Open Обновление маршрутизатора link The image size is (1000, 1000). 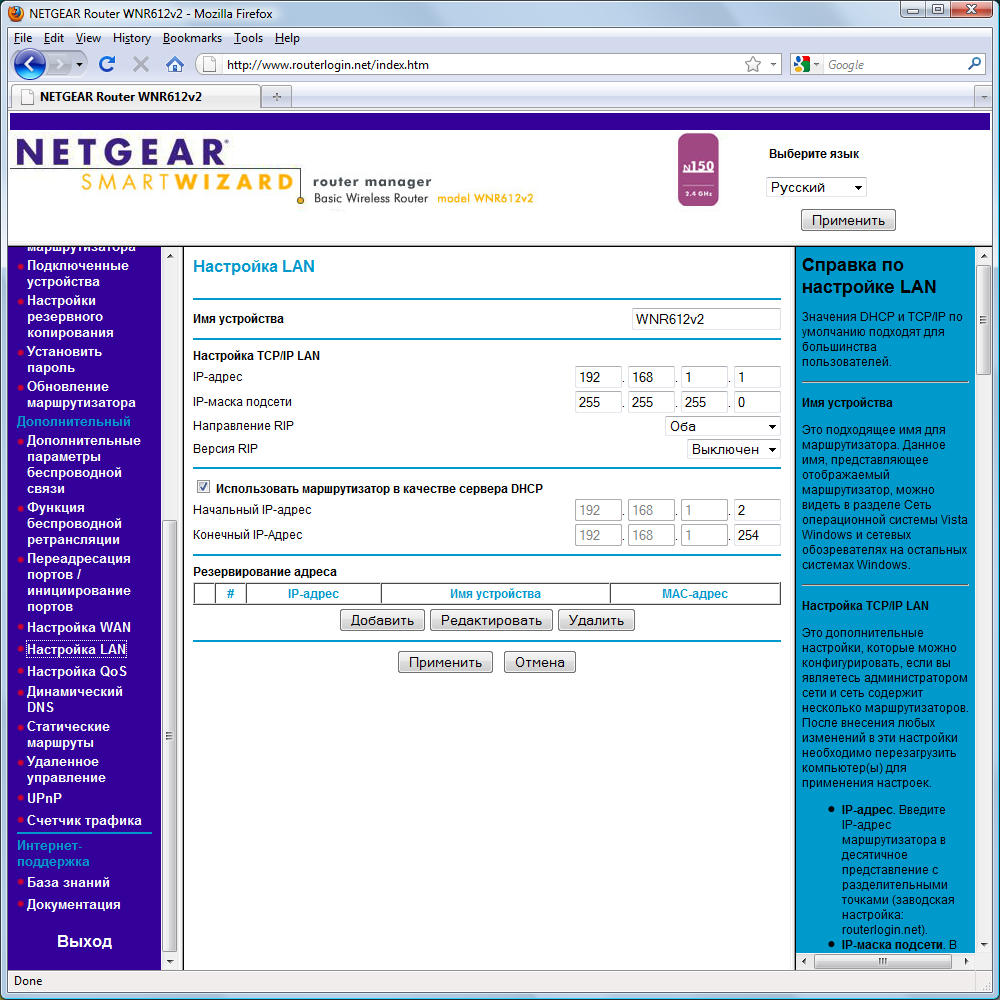pos(81,395)
